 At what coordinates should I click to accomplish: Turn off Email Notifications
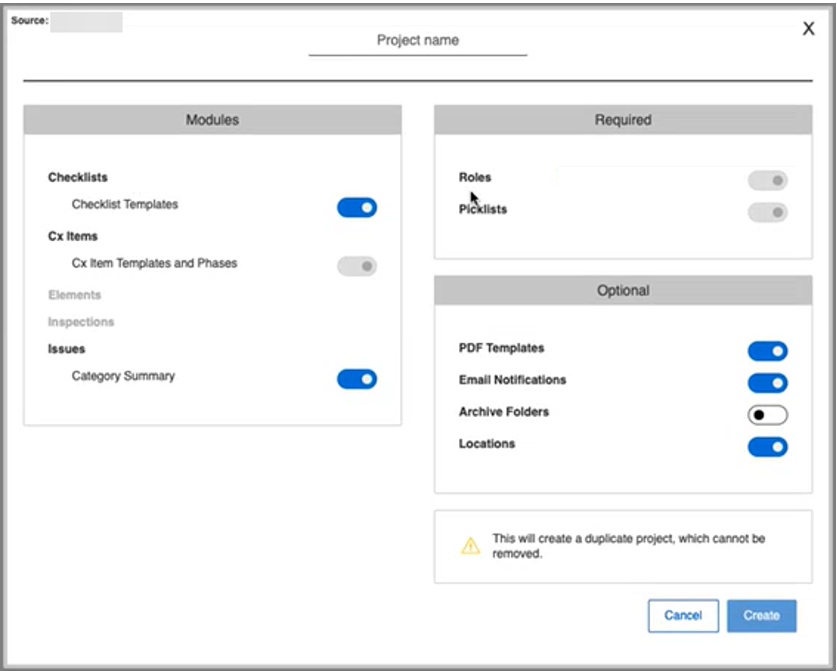point(768,383)
